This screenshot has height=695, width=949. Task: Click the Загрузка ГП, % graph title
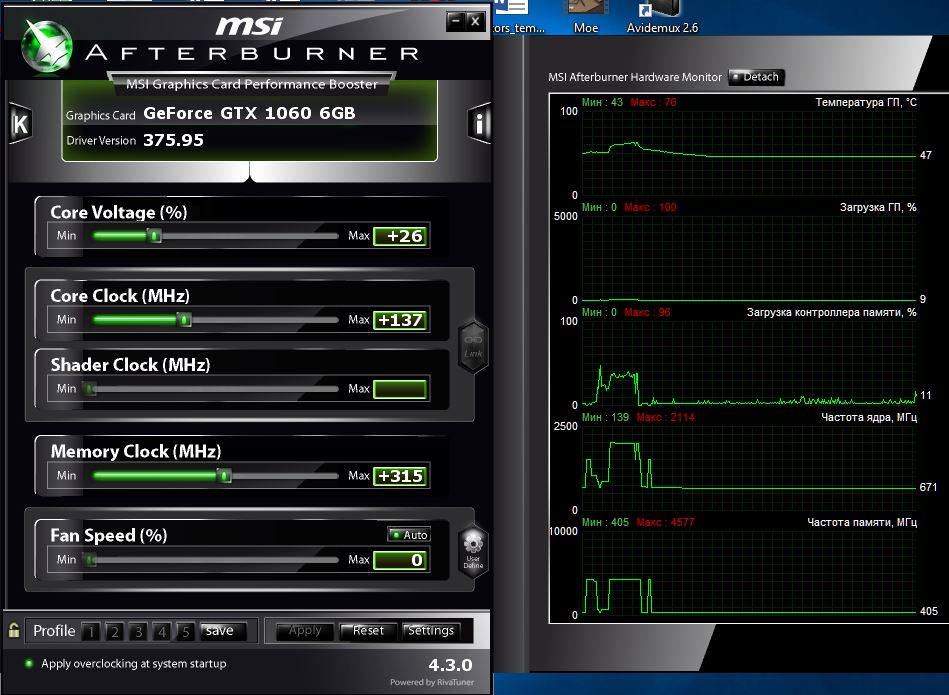click(x=878, y=207)
